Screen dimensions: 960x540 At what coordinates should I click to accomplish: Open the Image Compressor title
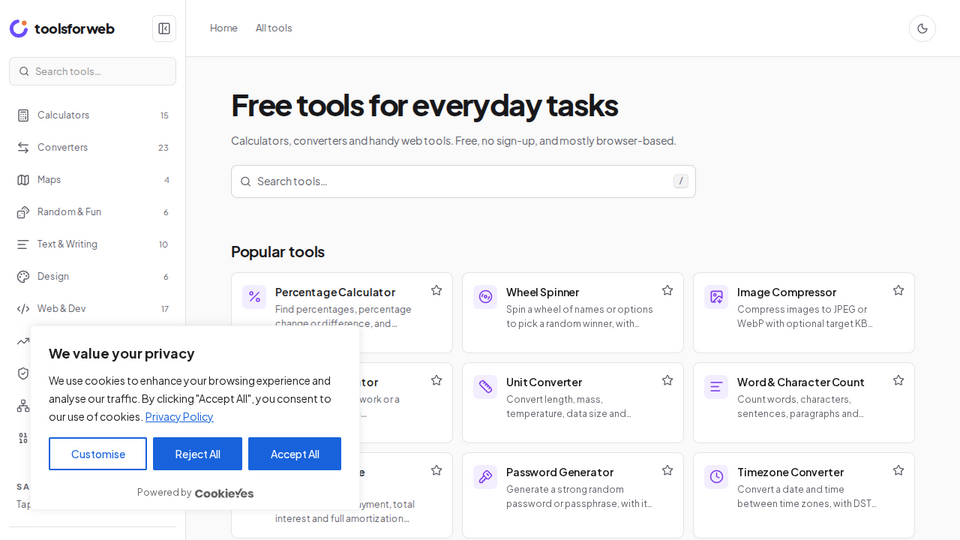pos(787,293)
